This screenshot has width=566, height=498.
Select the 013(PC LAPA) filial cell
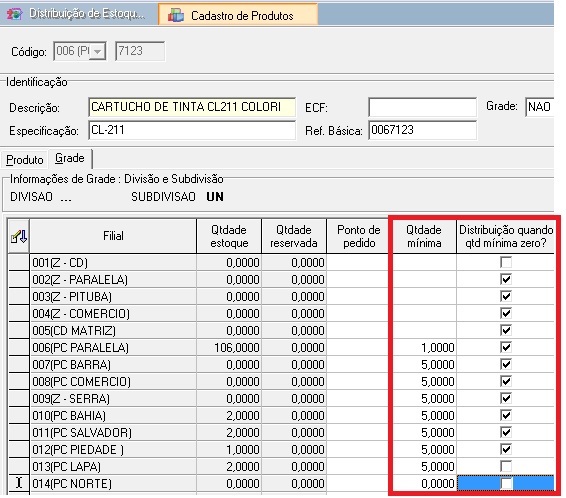[x=113, y=466]
